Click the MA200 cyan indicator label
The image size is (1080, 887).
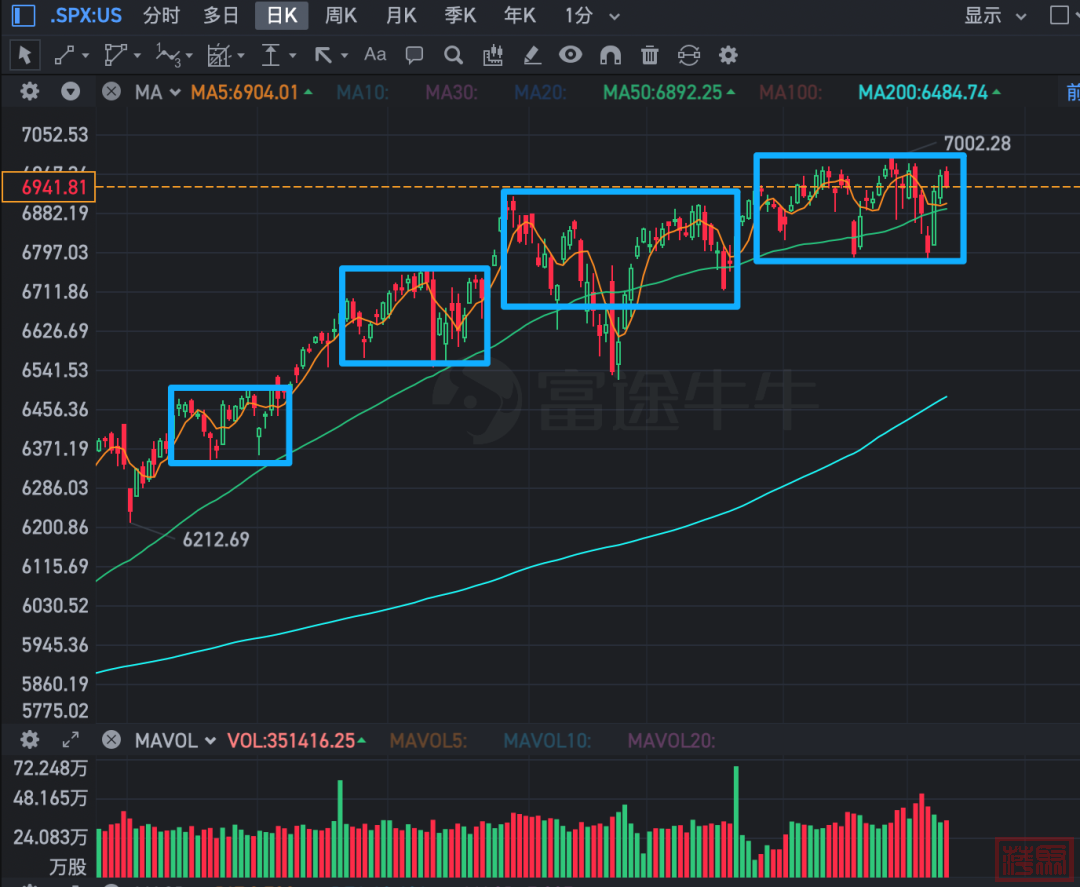pyautogui.click(x=923, y=92)
